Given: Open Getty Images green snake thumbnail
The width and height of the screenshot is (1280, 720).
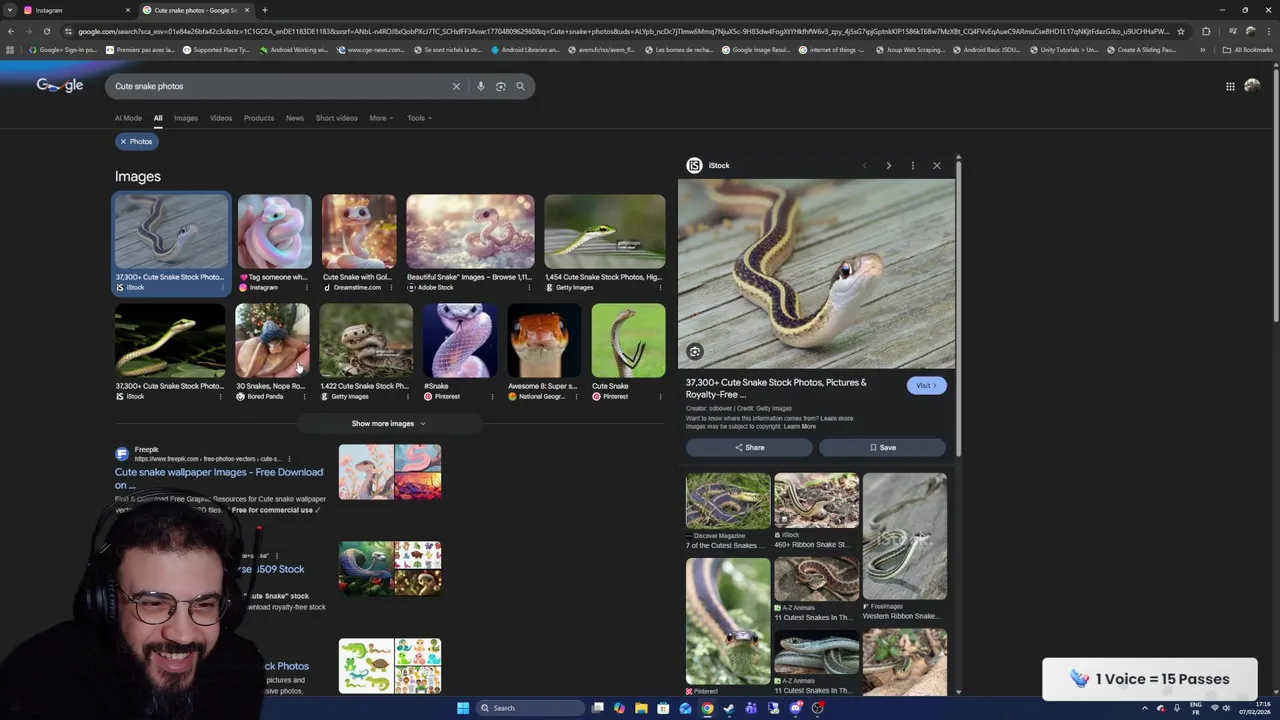Looking at the screenshot, I should tap(604, 232).
